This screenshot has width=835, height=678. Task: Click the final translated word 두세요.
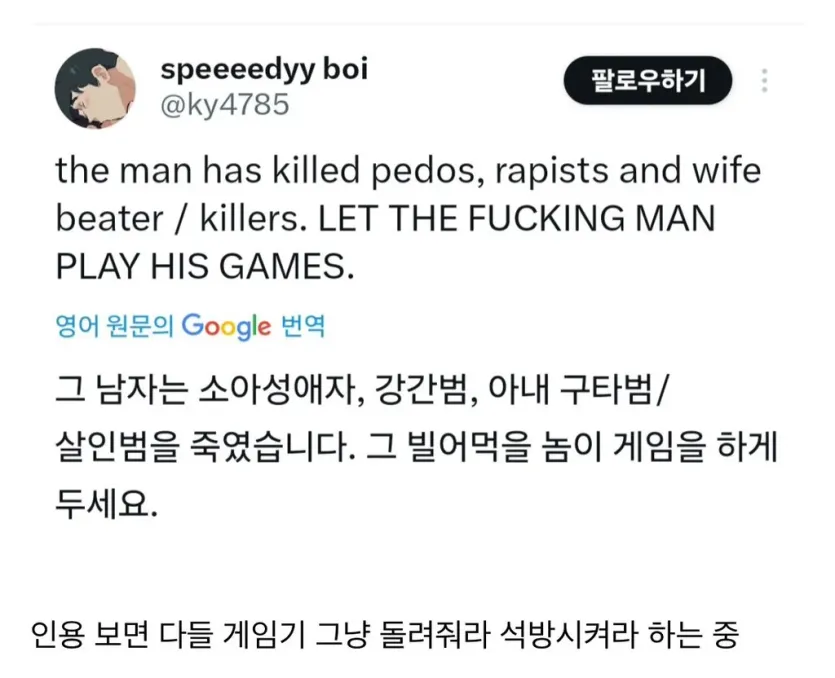pos(105,497)
